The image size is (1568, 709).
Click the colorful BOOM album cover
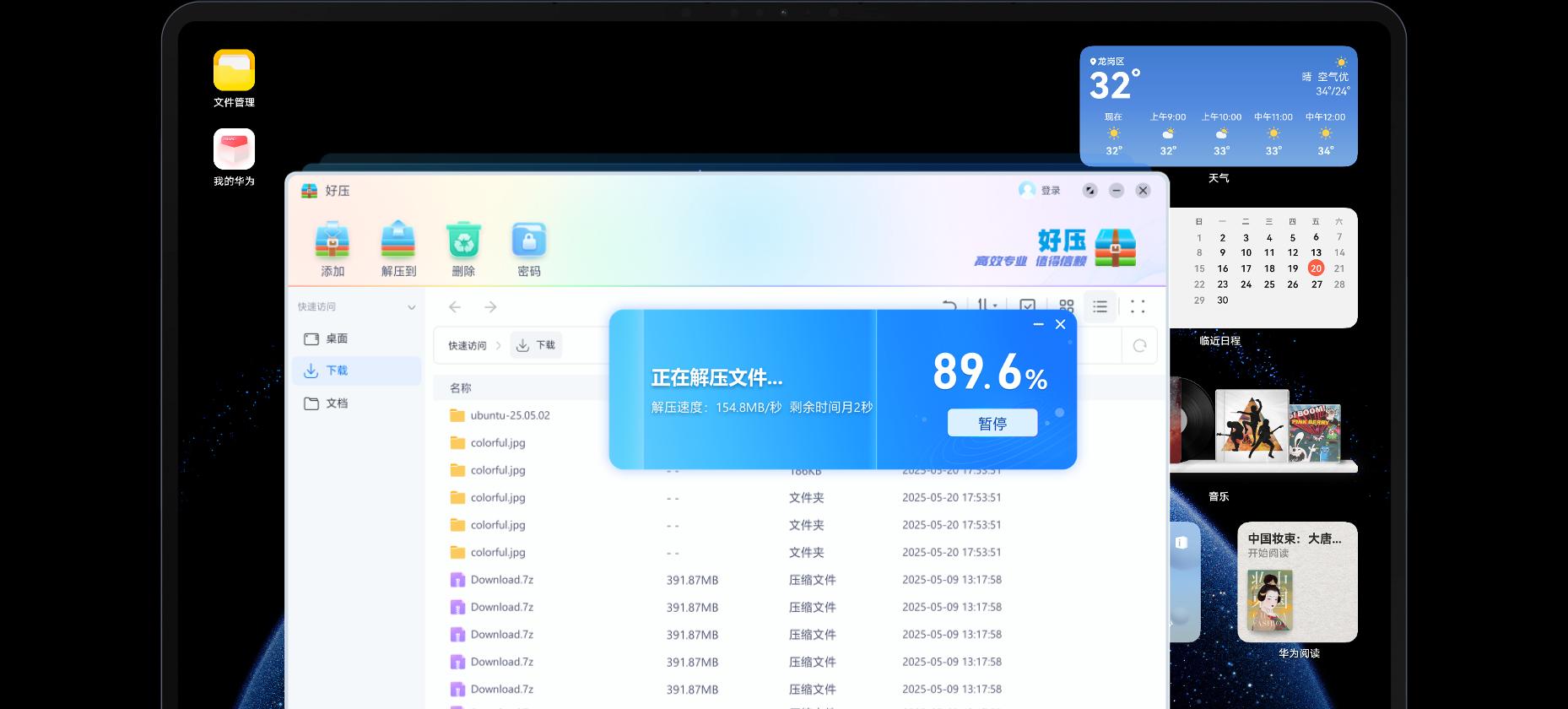pos(1314,433)
